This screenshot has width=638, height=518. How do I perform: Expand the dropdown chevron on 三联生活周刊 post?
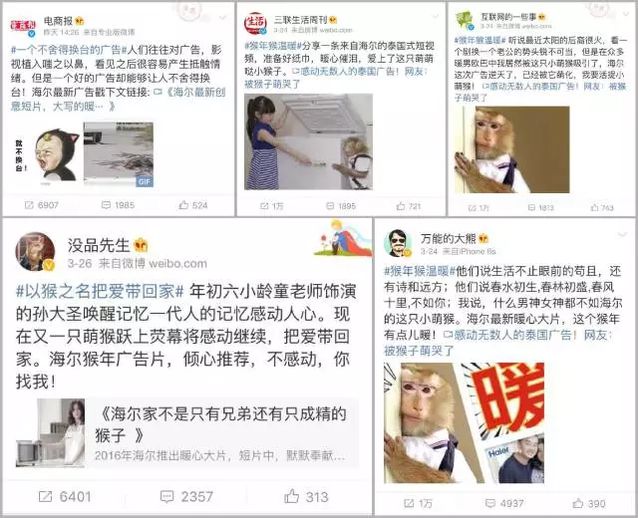pyautogui.click(x=435, y=17)
